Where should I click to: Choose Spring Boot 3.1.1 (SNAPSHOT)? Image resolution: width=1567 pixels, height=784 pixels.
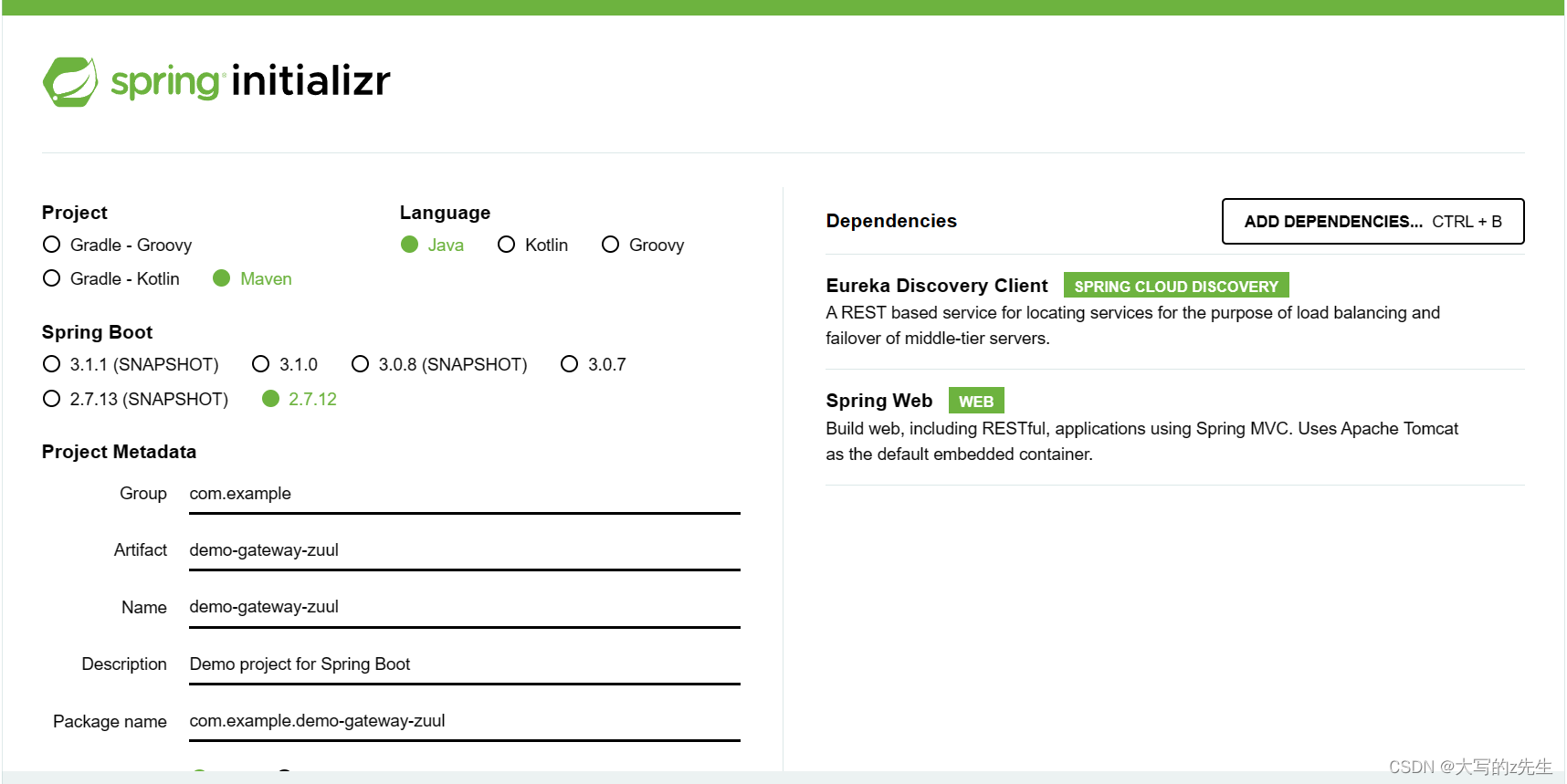point(131,364)
